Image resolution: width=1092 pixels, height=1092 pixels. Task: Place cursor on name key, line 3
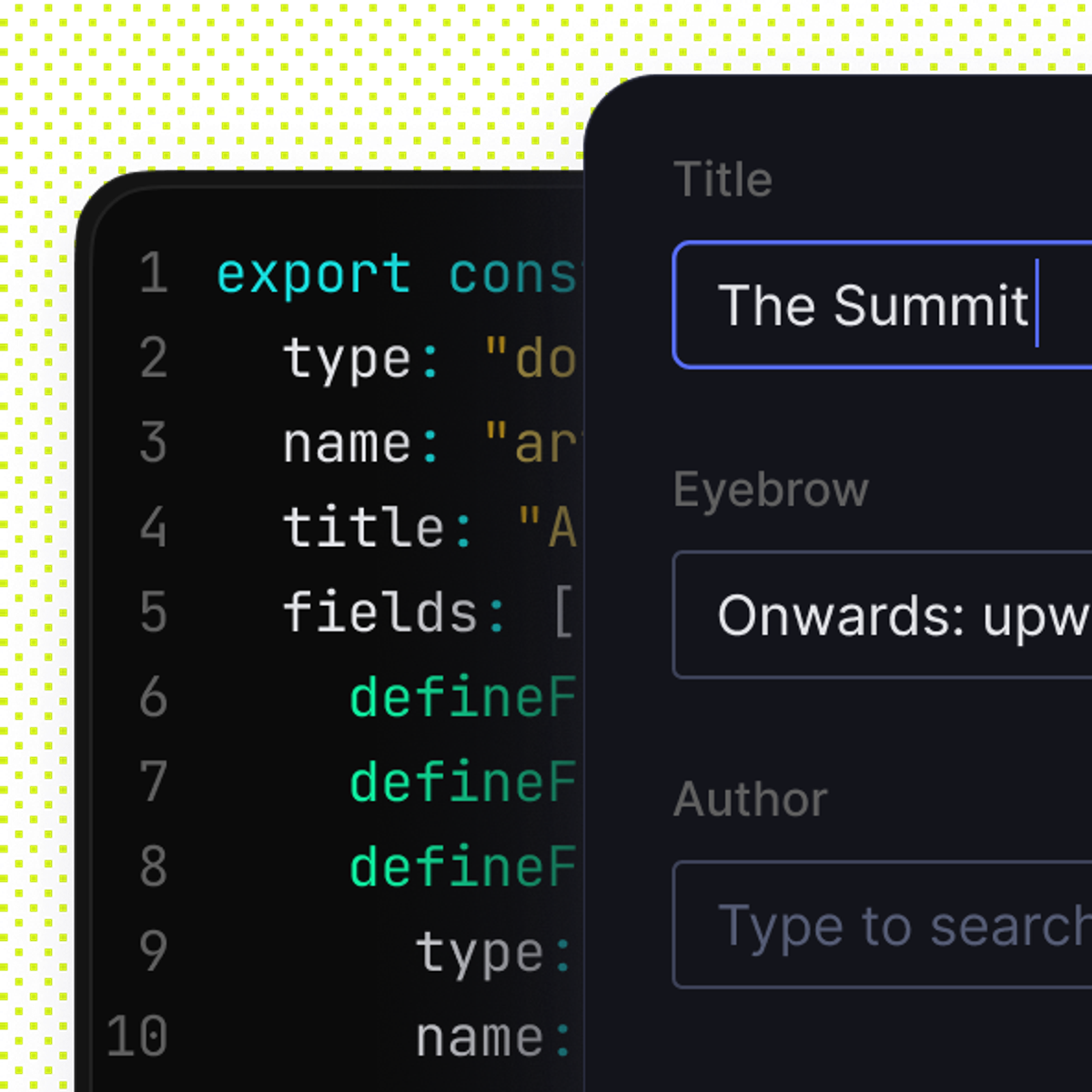coord(348,444)
